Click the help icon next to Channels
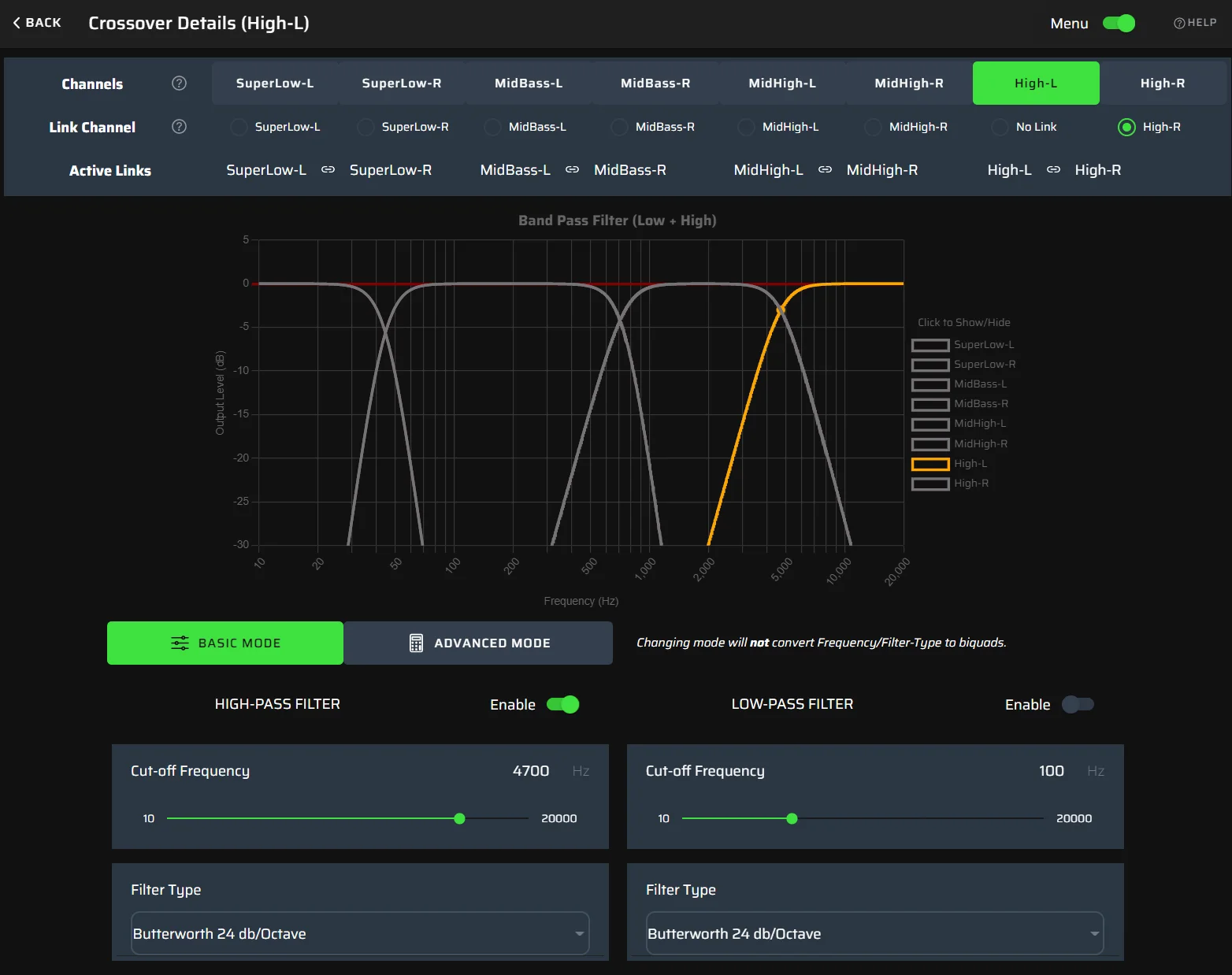This screenshot has height=975, width=1232. click(x=179, y=83)
